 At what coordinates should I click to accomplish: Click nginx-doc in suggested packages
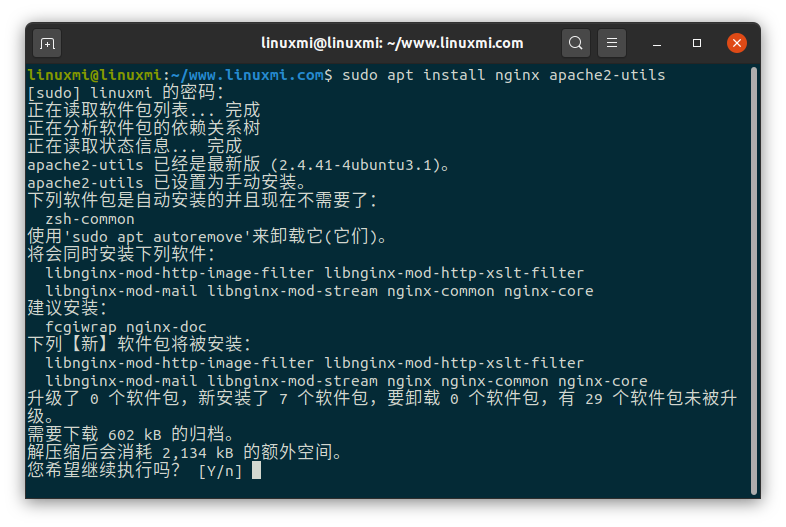click(x=166, y=327)
